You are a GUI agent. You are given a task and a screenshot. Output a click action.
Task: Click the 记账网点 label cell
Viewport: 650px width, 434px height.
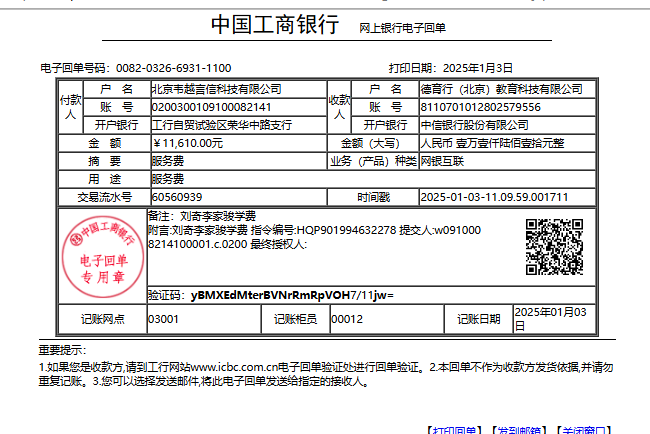pyautogui.click(x=103, y=319)
